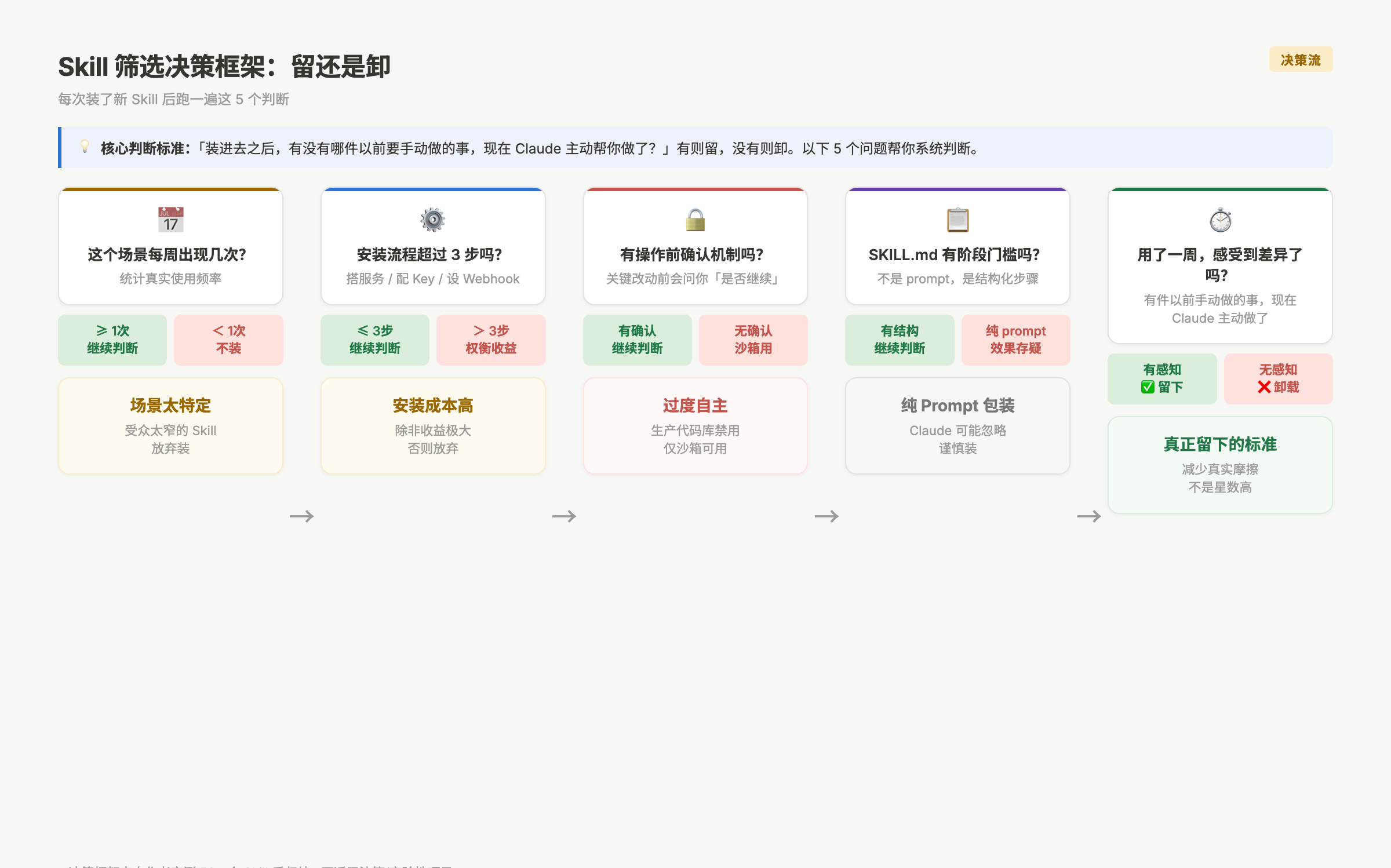
Task: Click the red cross beside 卸载
Action: (1264, 387)
